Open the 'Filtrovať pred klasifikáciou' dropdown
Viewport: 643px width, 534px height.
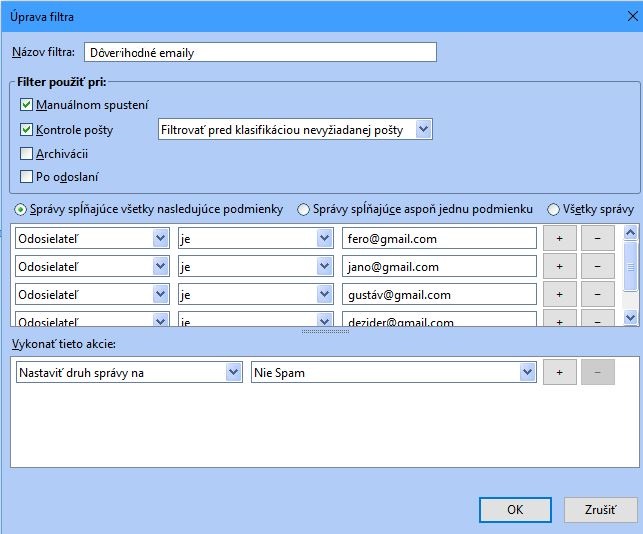[x=294, y=129]
